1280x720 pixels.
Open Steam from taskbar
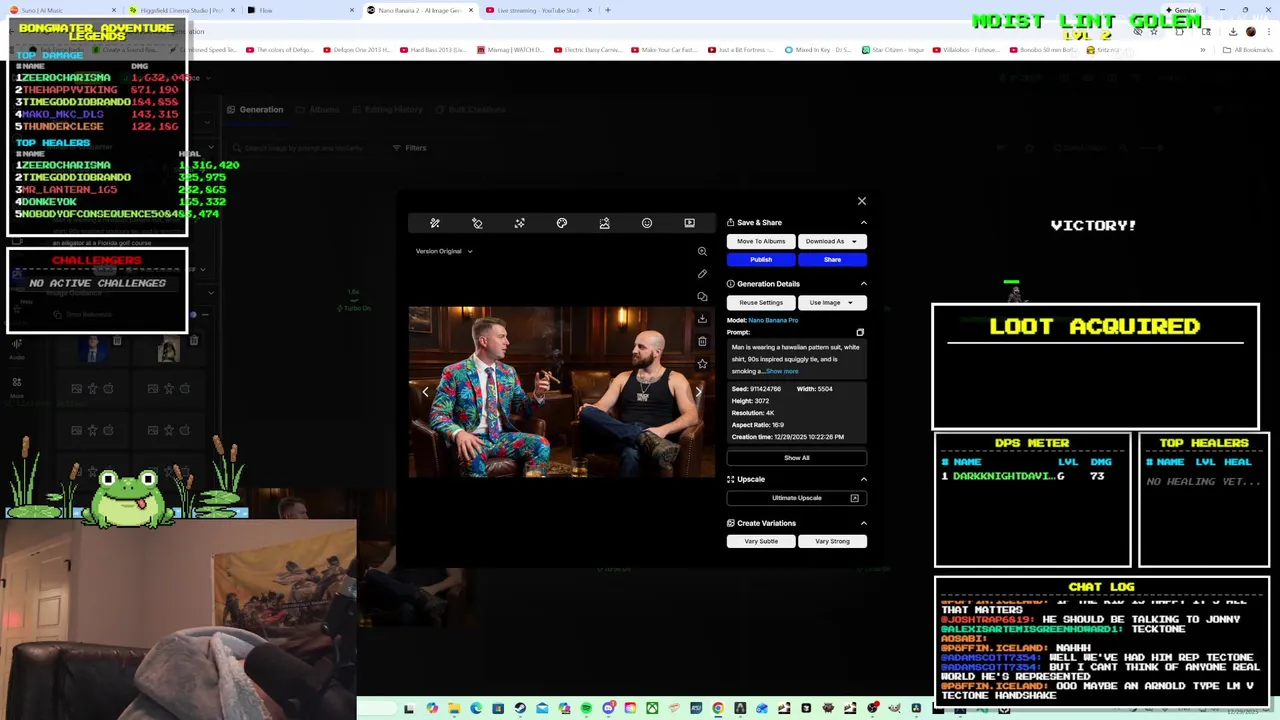pyautogui.click(x=520, y=709)
